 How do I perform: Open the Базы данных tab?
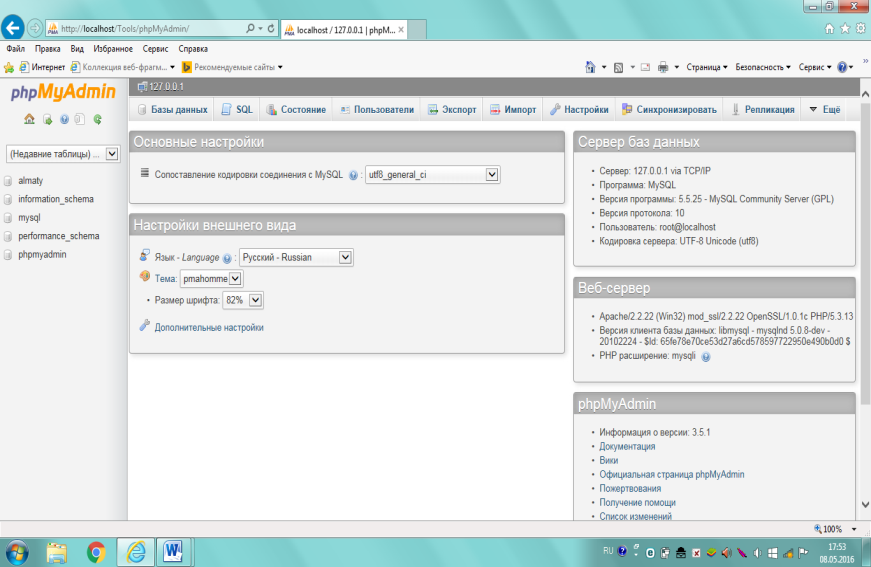pyautogui.click(x=173, y=109)
